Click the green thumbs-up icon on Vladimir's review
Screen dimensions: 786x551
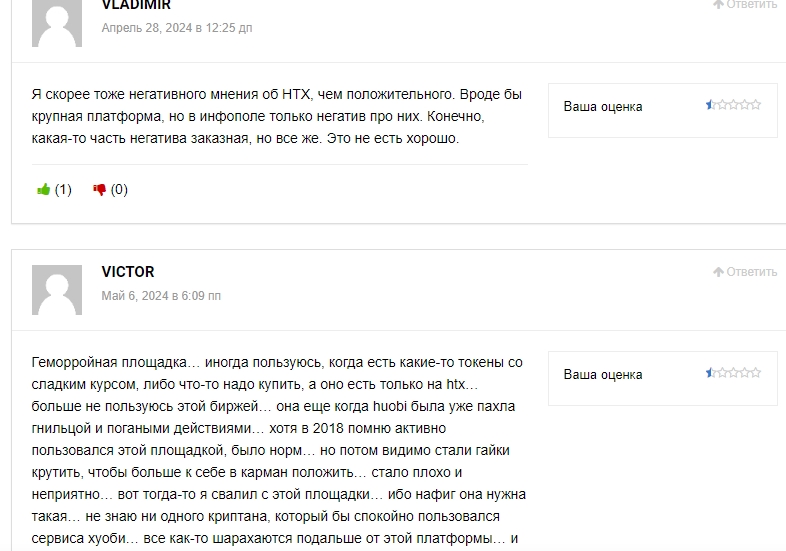click(44, 190)
